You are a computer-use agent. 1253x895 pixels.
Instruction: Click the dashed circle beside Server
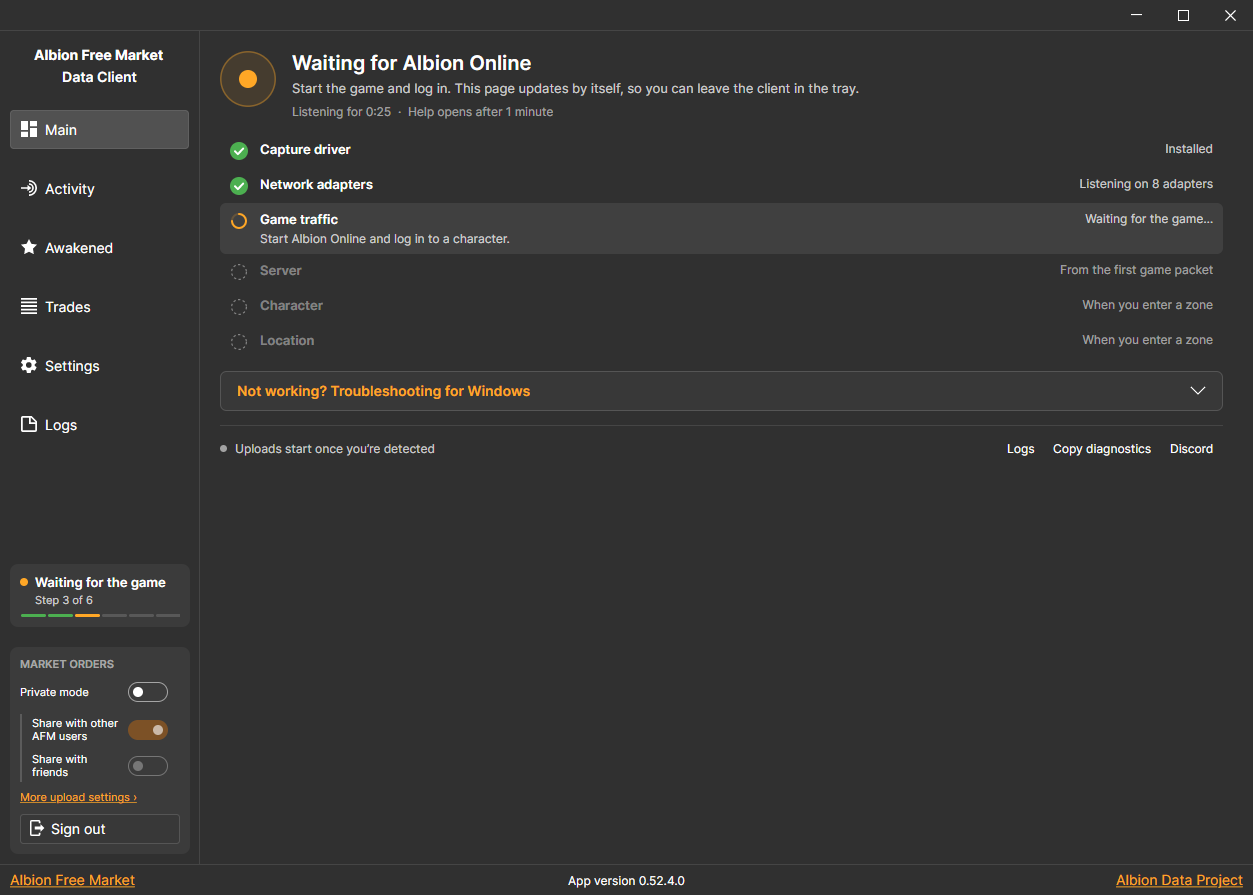tap(239, 271)
